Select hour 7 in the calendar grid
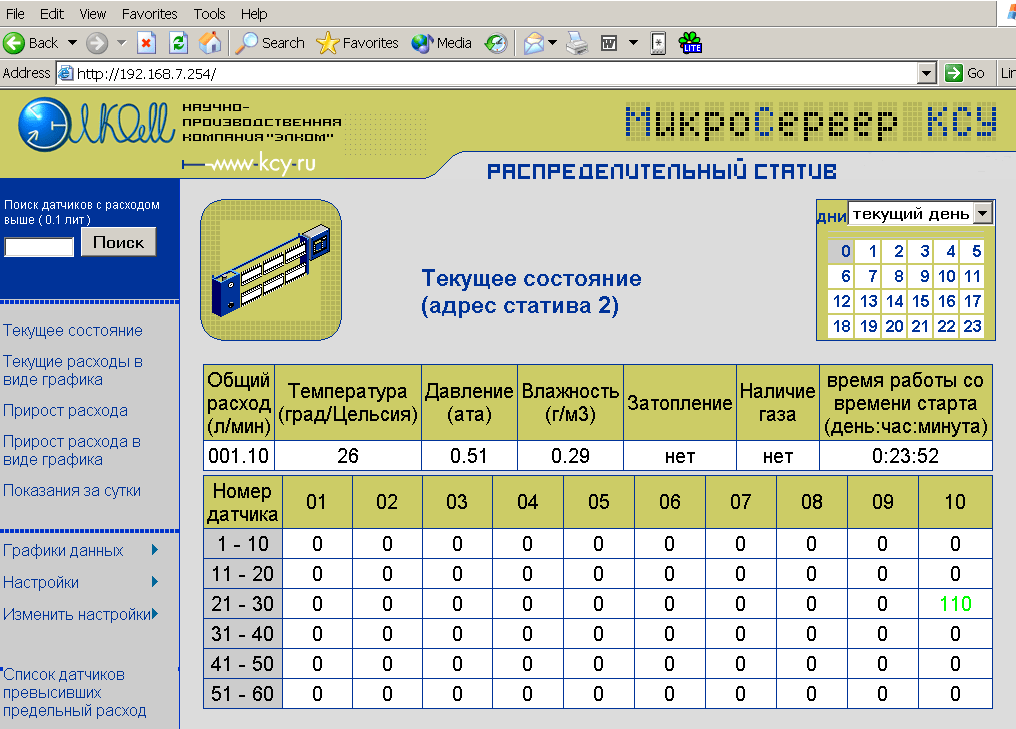 (868, 277)
